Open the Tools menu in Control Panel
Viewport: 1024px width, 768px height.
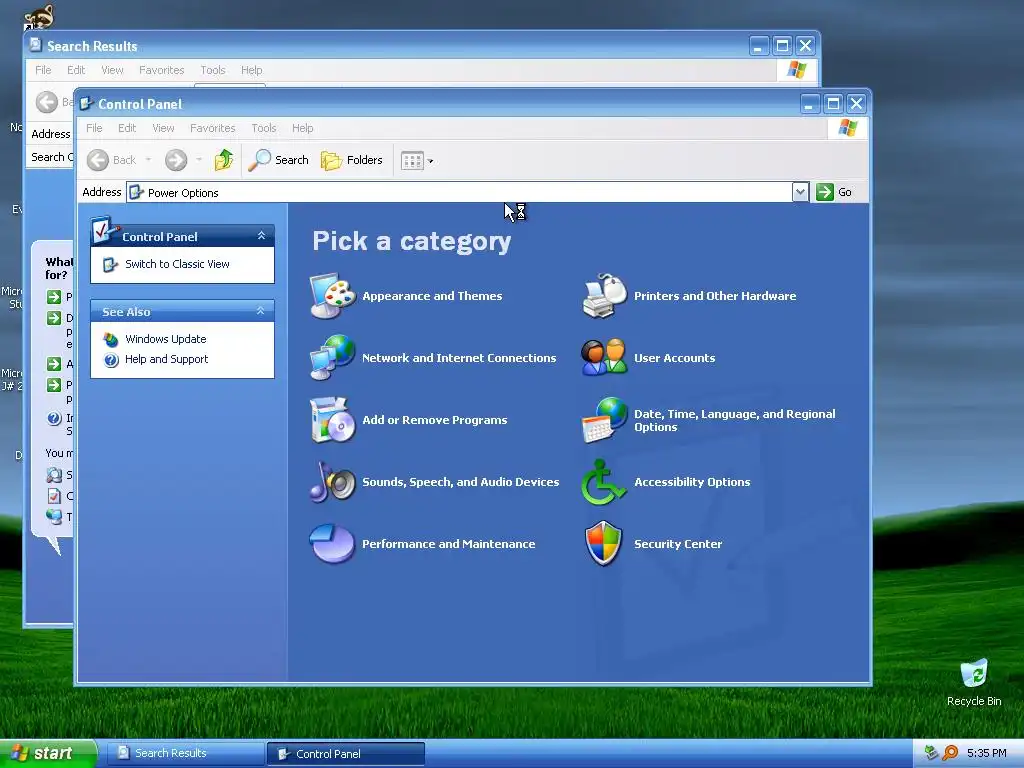pyautogui.click(x=264, y=128)
